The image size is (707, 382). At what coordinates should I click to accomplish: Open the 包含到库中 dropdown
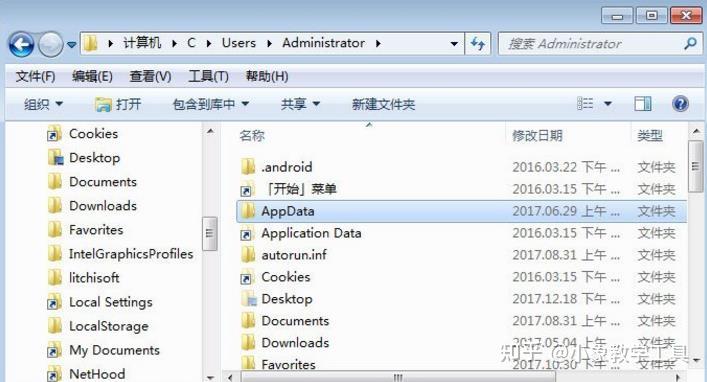[211, 104]
